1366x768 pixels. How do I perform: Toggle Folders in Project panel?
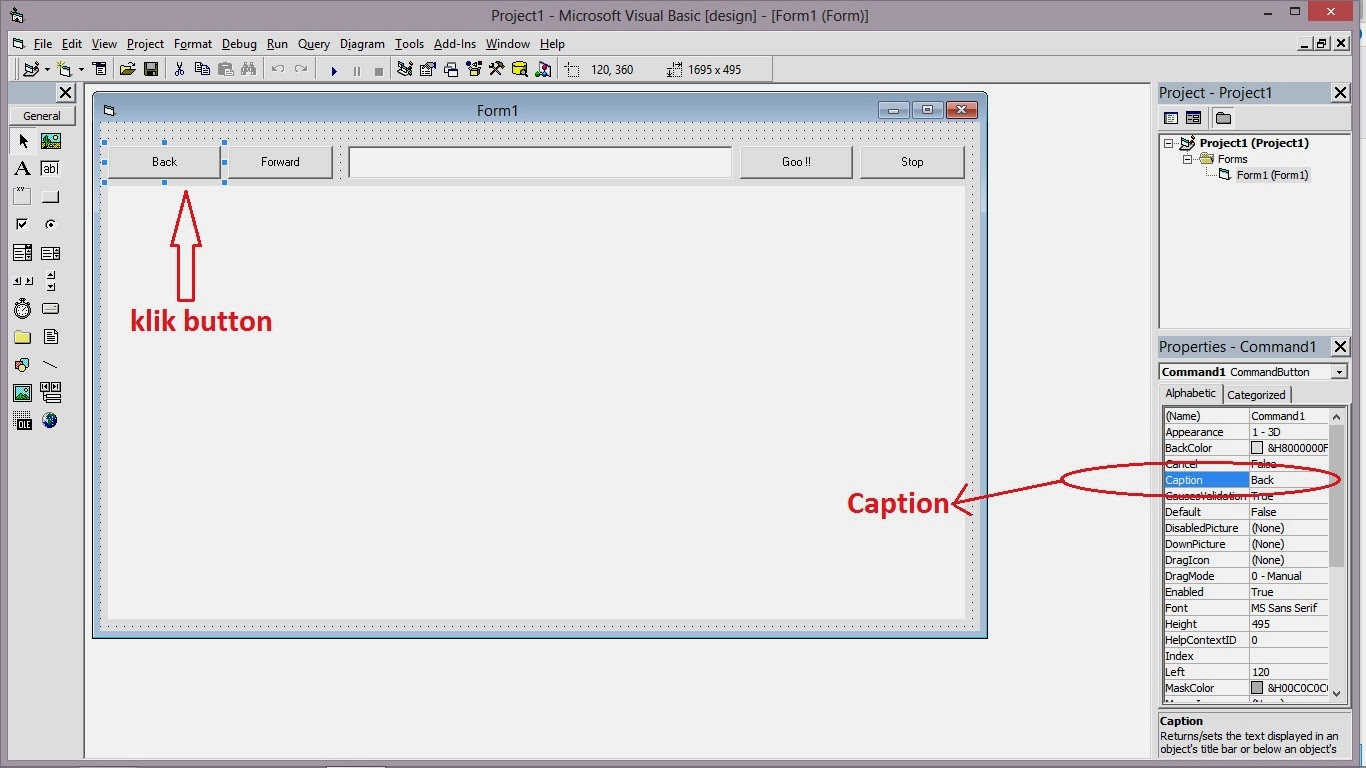coord(1223,118)
